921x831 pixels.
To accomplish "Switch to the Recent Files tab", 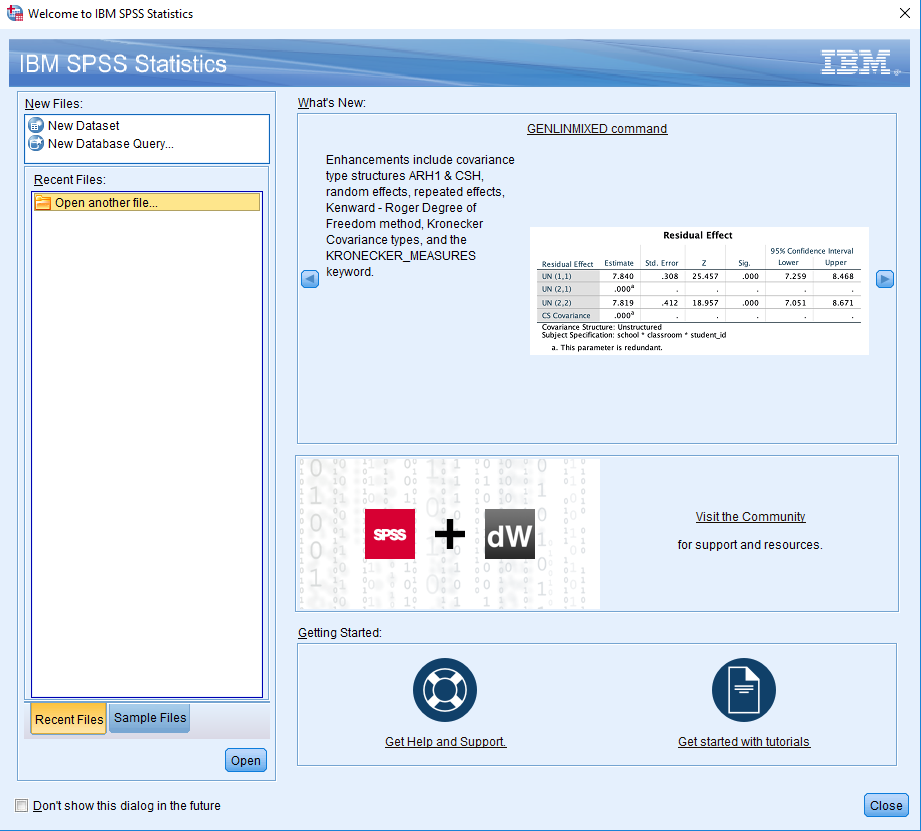I will click(69, 719).
